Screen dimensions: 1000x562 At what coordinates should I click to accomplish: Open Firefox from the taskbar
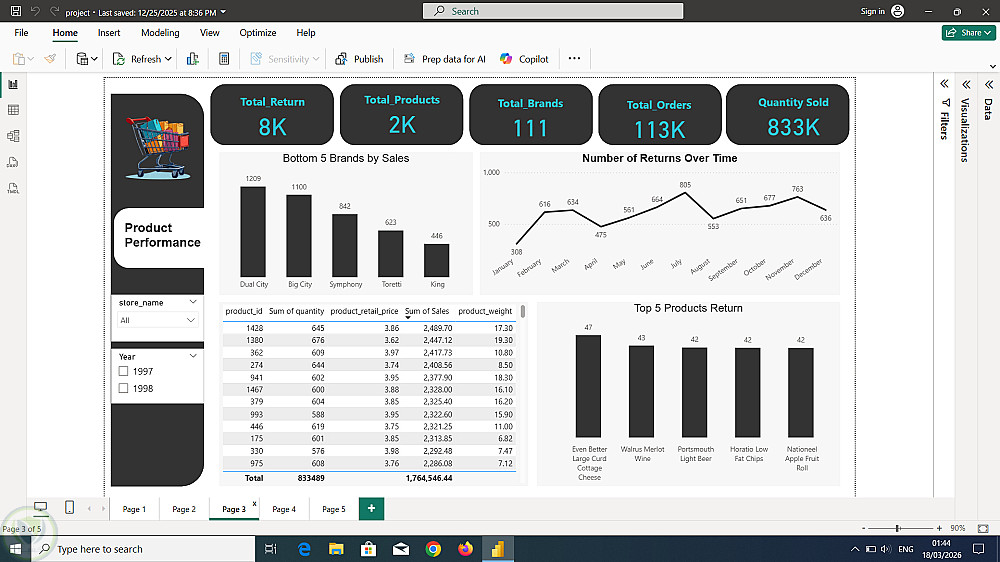466,549
